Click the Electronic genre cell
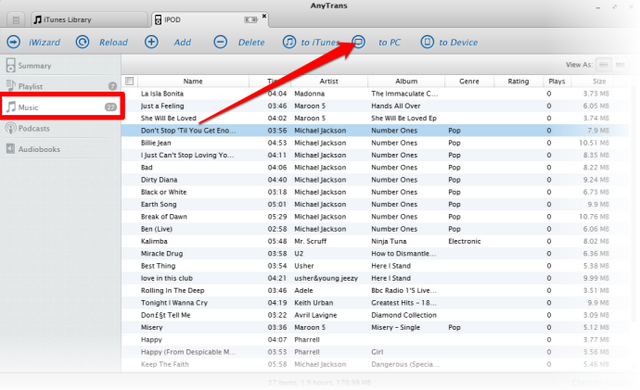This screenshot has width=640, height=390. click(x=464, y=241)
